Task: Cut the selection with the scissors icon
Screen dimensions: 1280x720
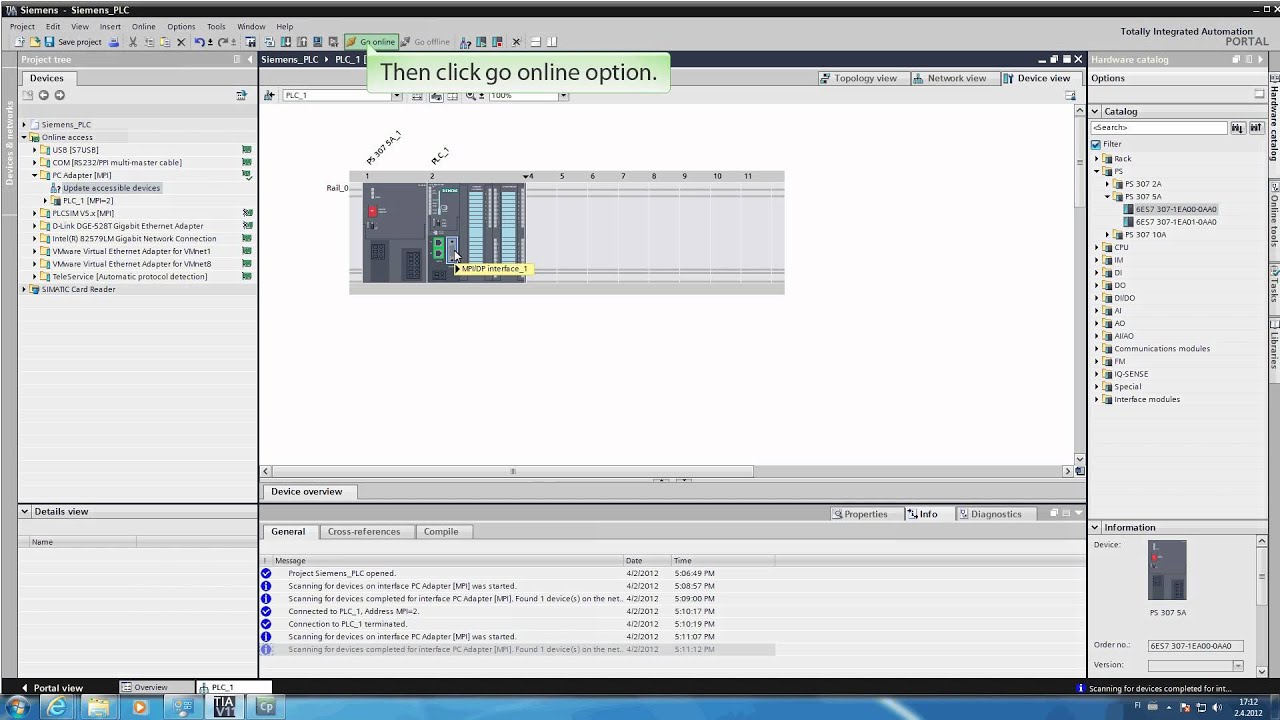Action: 132,42
